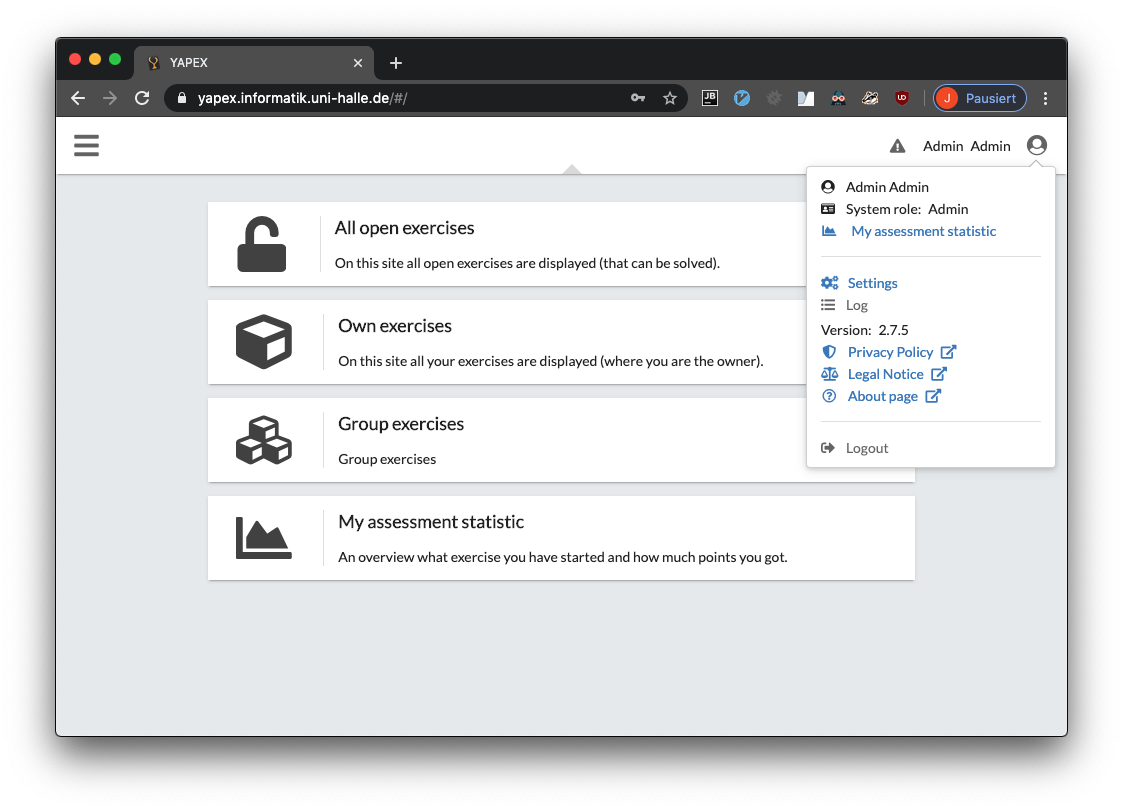Open My assessment statistic link in dropdown

(x=923, y=231)
